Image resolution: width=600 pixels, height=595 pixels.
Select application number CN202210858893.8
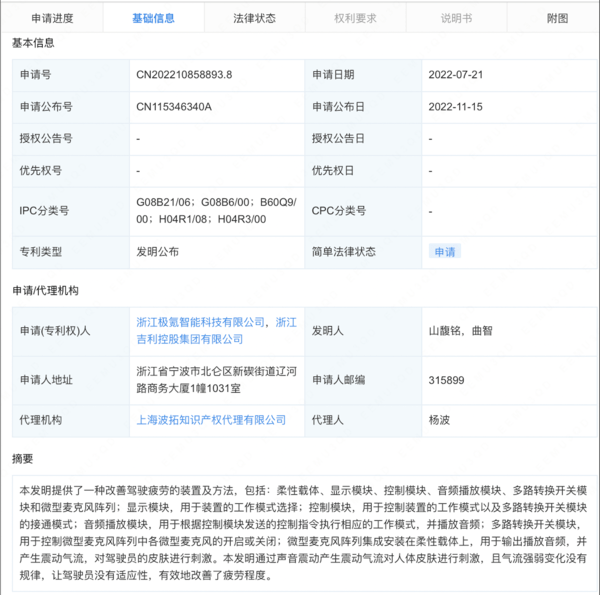(x=184, y=75)
